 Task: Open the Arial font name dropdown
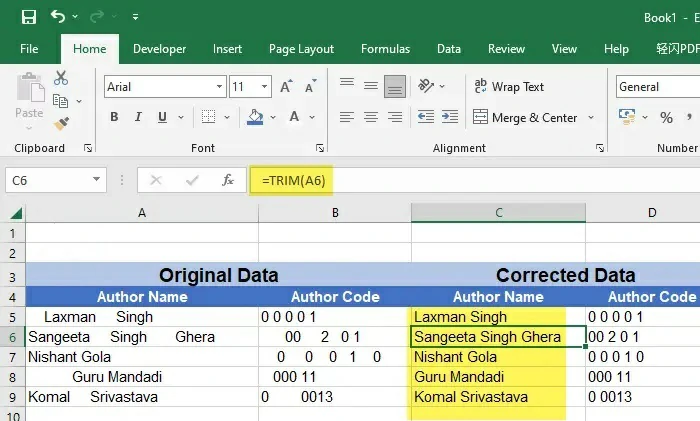coord(219,87)
